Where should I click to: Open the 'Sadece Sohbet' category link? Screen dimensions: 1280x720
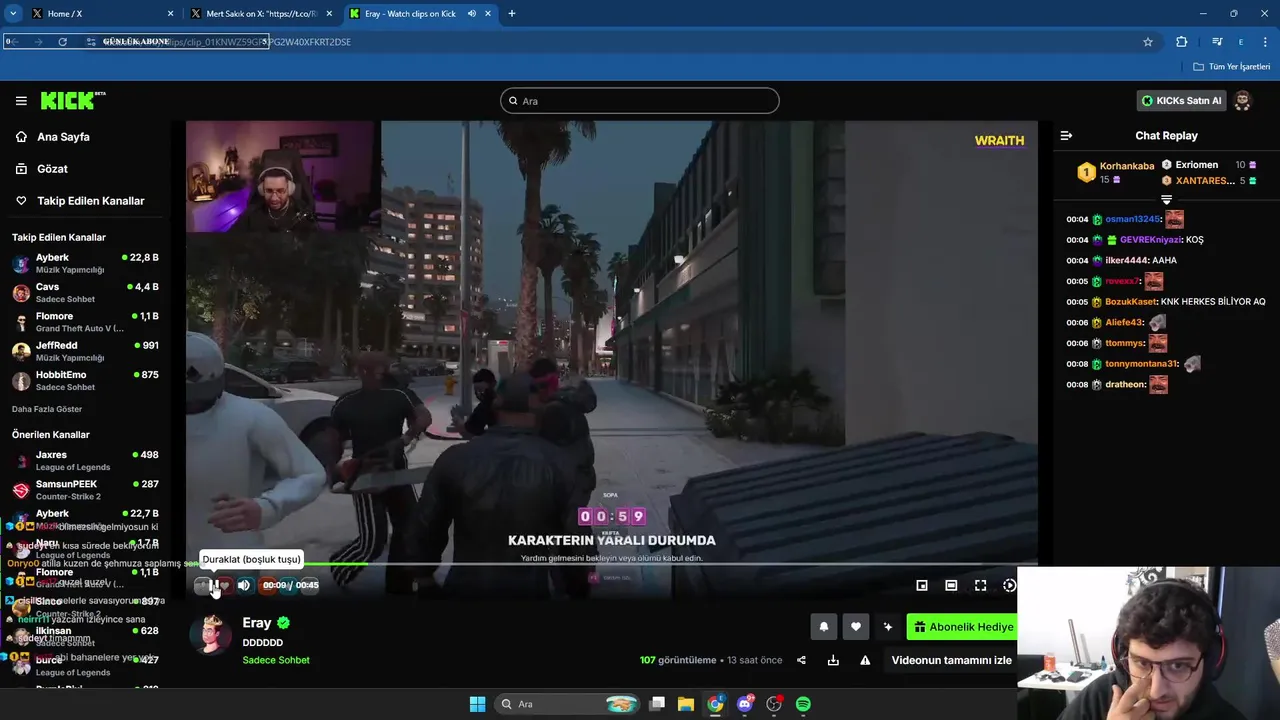click(x=276, y=660)
